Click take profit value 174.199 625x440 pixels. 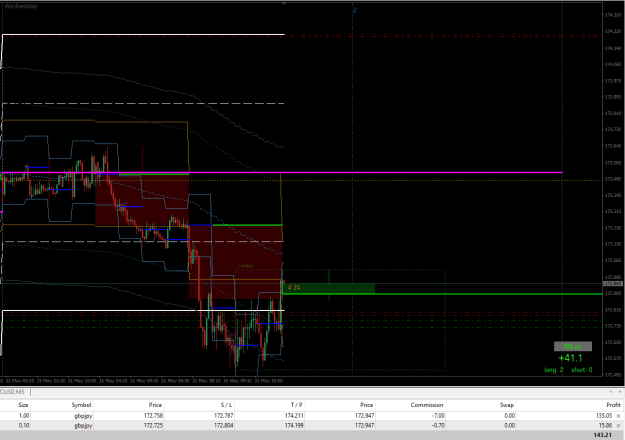point(294,426)
